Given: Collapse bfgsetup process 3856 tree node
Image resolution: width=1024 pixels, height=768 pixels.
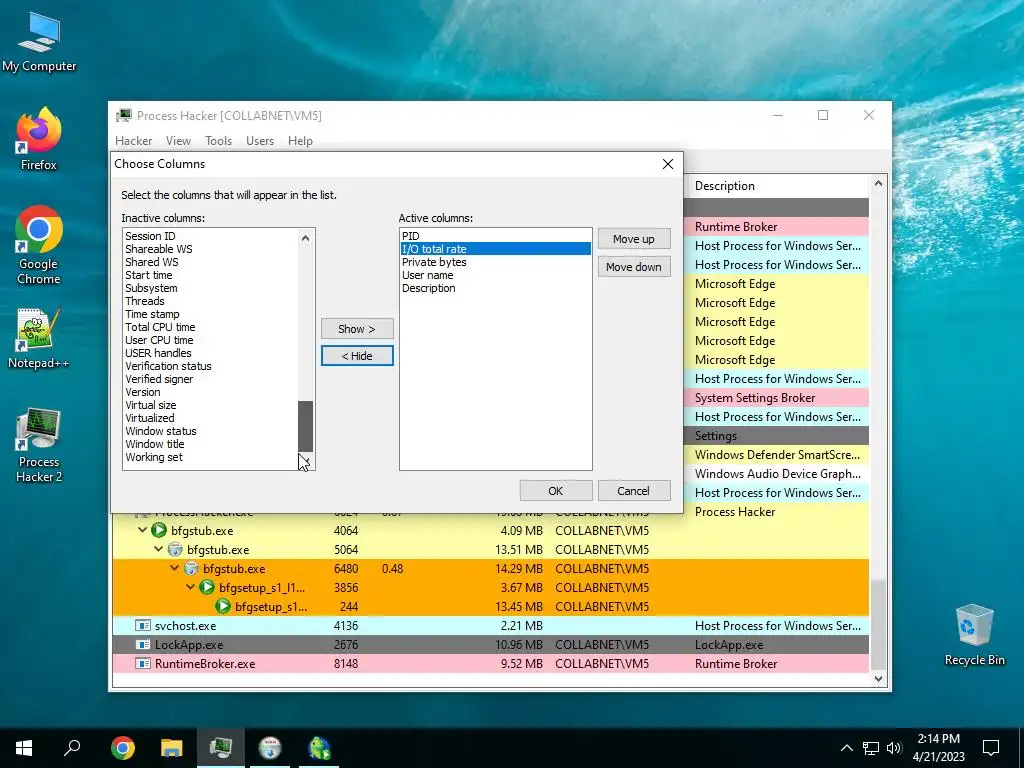Looking at the screenshot, I should tap(191, 587).
